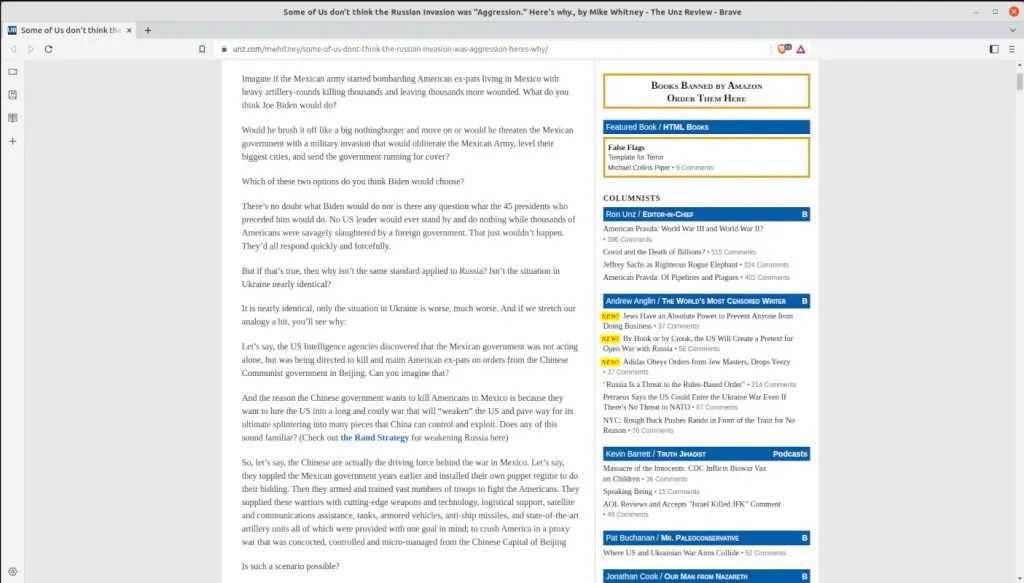Open the reading list sidebar panel

click(x=12, y=118)
